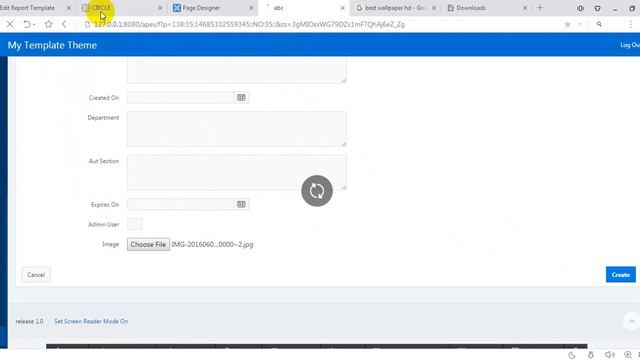Image resolution: width=640 pixels, height=360 pixels.
Task: Open the star bookmarks icon in toolbar
Action: pyautogui.click(x=49, y=24)
